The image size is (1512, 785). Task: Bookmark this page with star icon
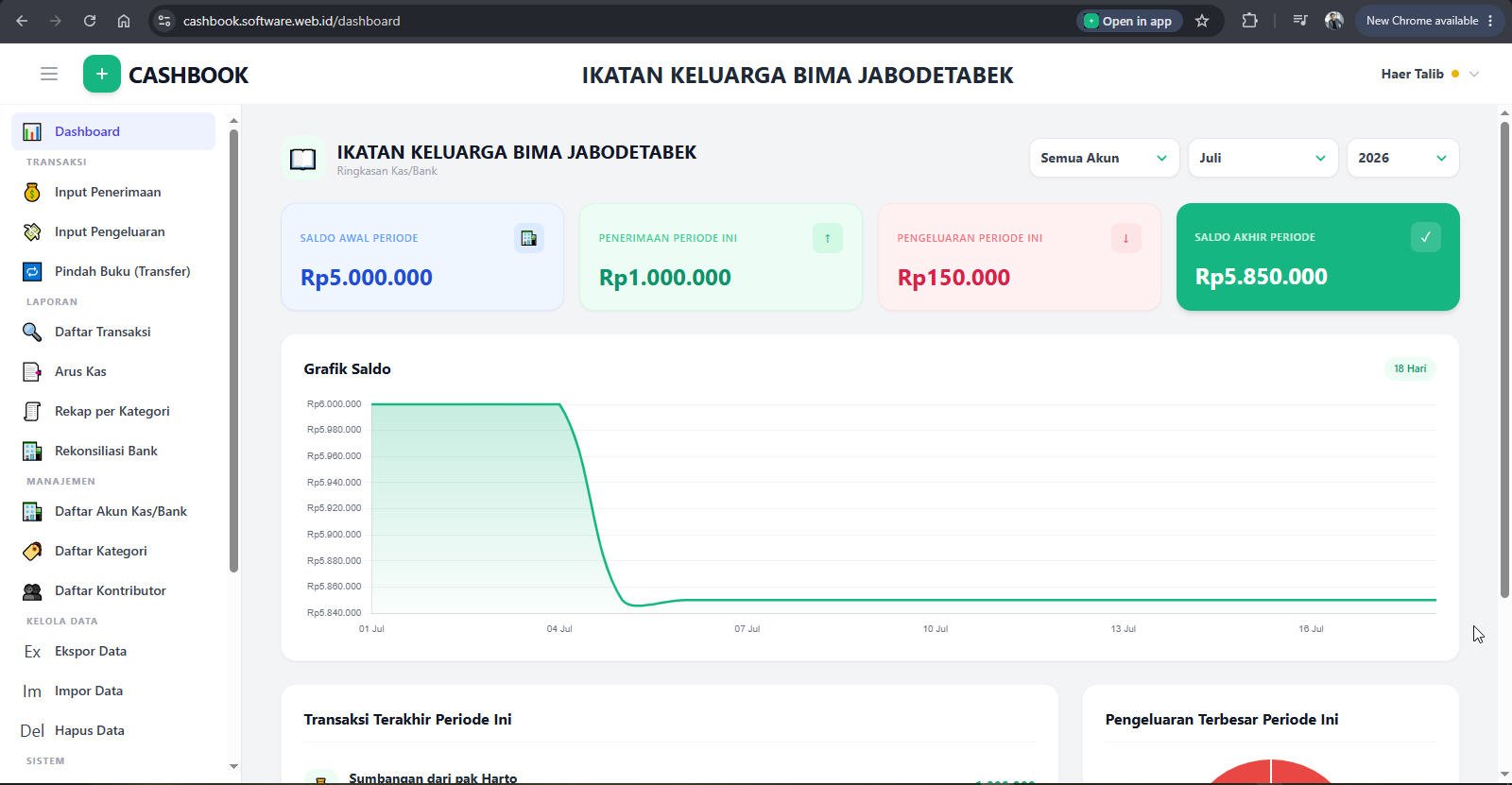click(x=1202, y=21)
